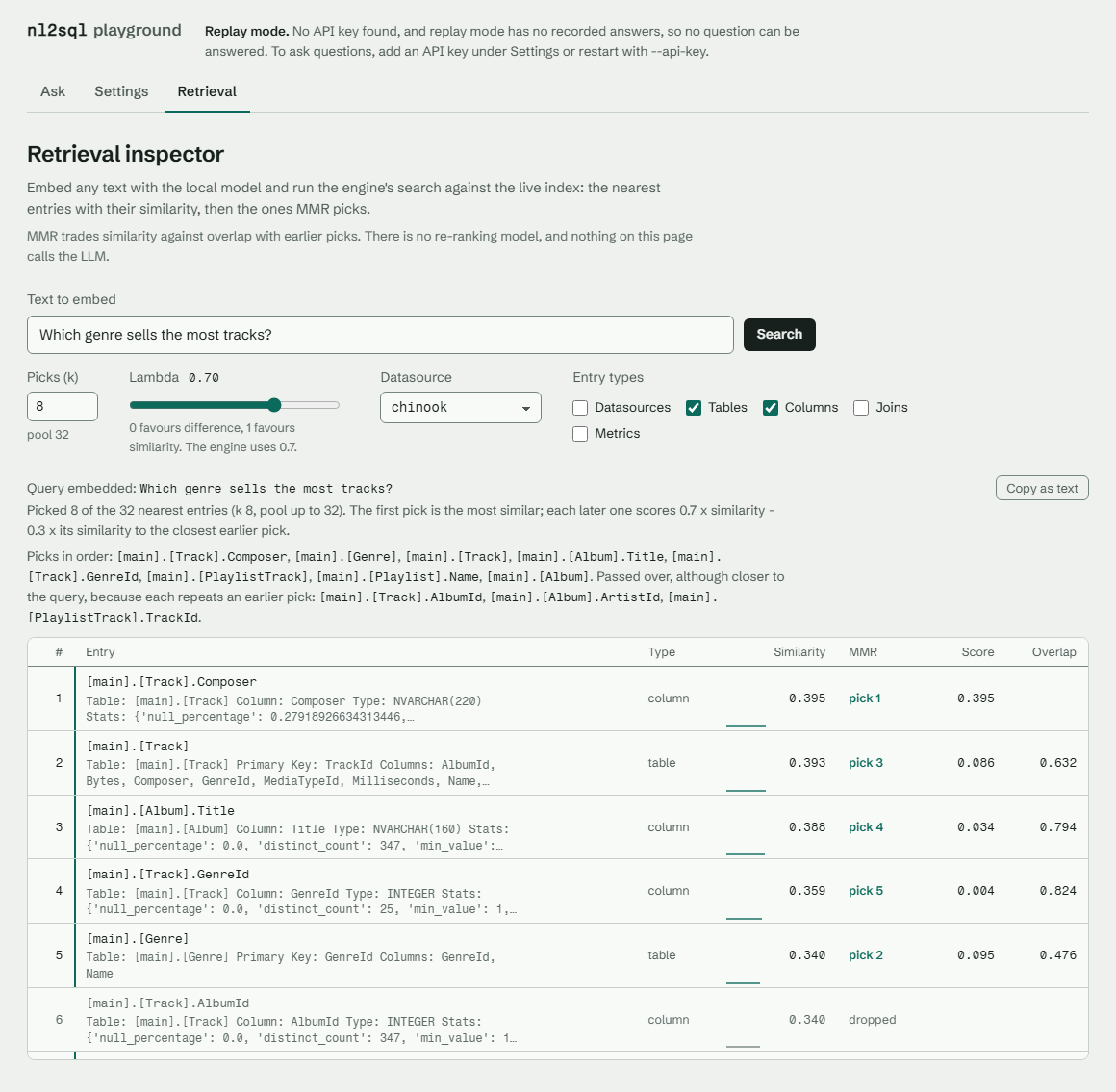Image resolution: width=1116 pixels, height=1092 pixels.
Task: Click overlap value 0.794
Action: point(1057,827)
